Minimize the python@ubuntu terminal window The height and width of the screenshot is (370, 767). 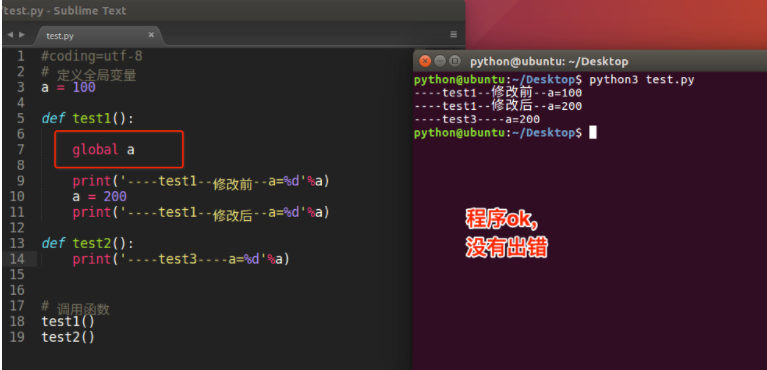click(x=440, y=61)
